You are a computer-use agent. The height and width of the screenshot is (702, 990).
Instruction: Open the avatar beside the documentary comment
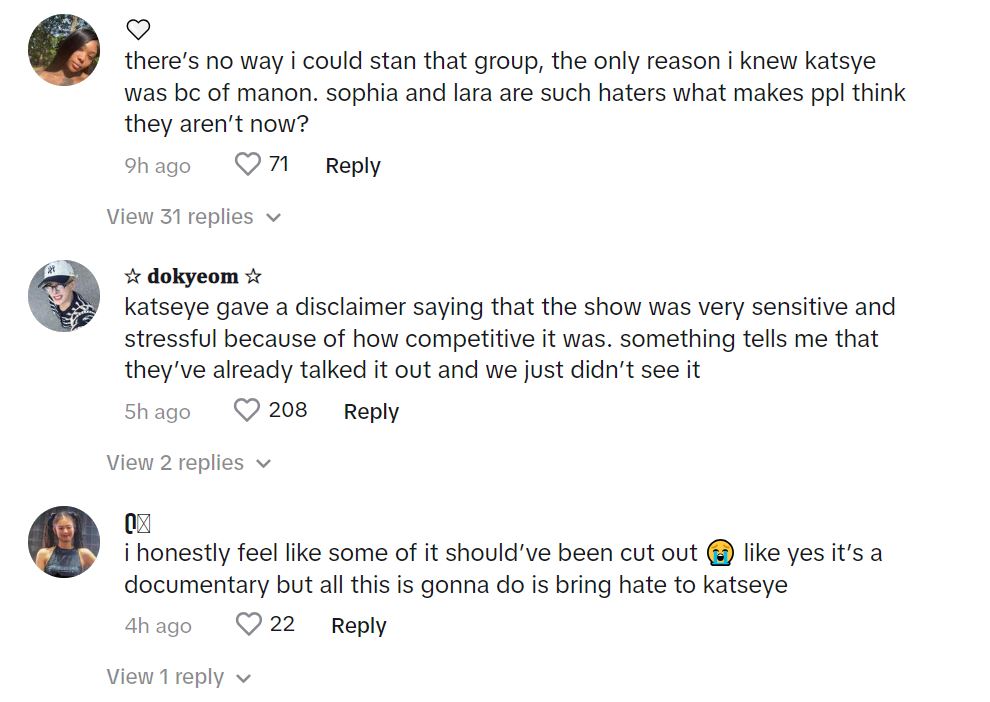click(64, 541)
